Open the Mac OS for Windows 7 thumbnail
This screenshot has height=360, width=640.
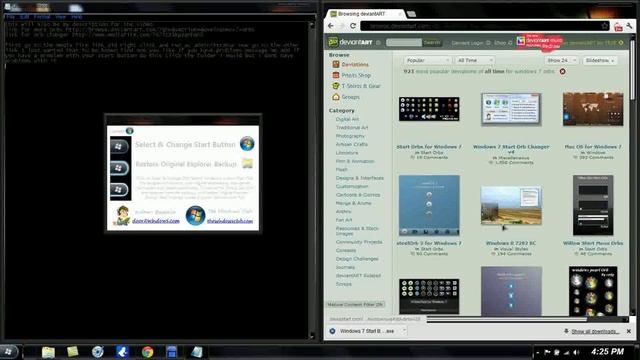593,109
